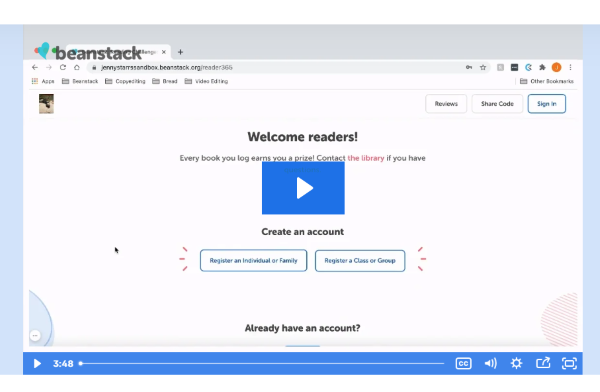Click the share video icon

pyautogui.click(x=543, y=363)
